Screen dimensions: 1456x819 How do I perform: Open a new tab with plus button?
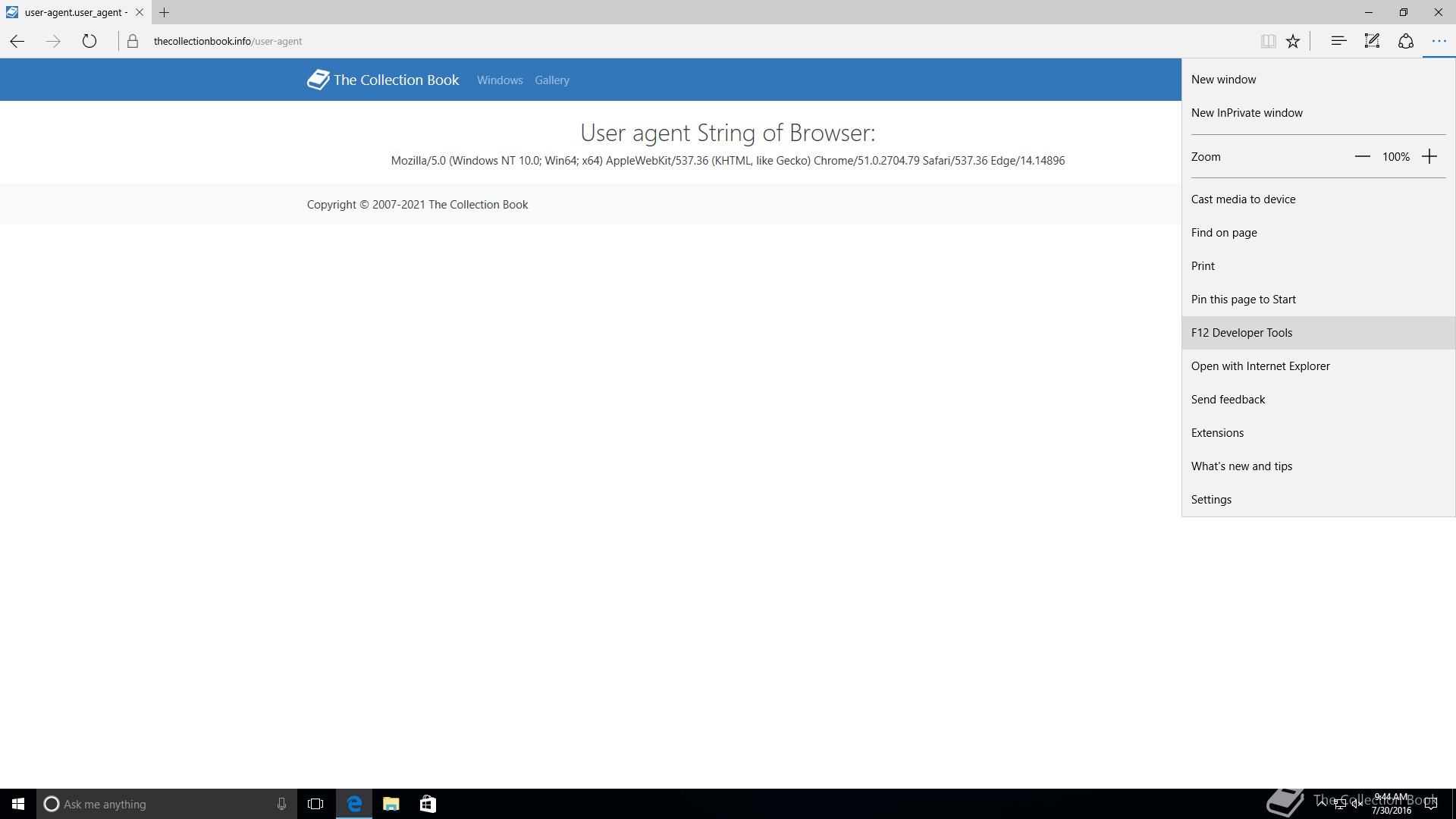click(164, 12)
